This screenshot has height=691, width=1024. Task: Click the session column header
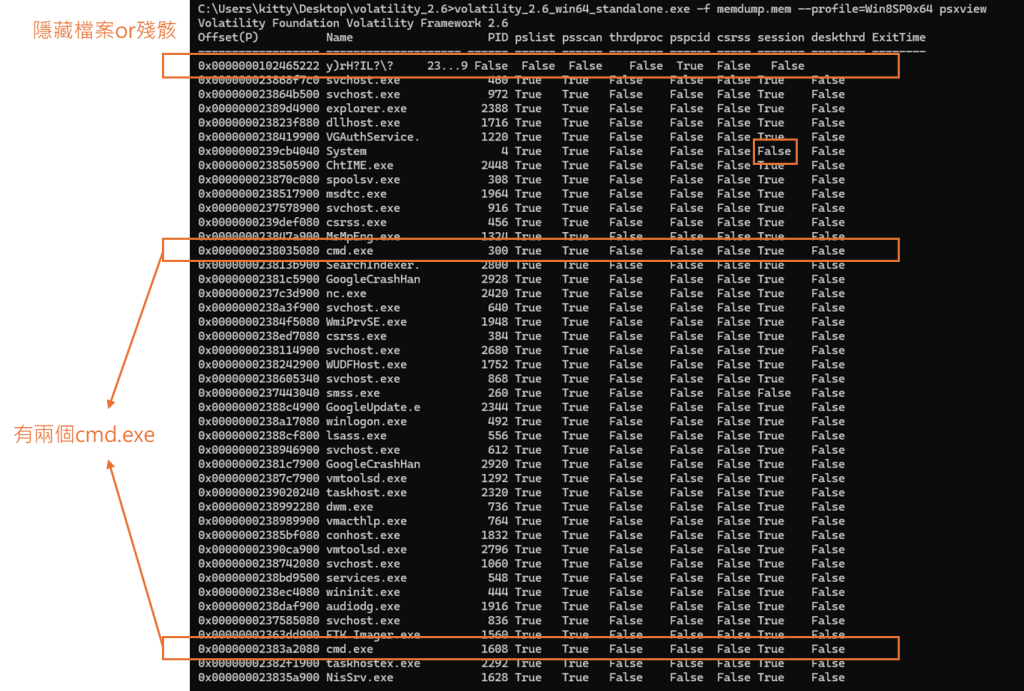(781, 38)
